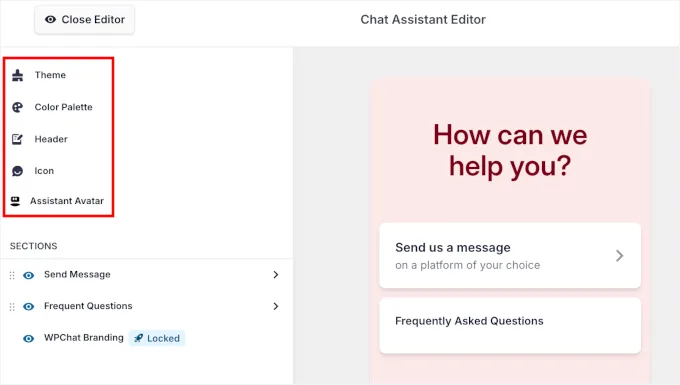Expand Frequent Questions section chevron

click(x=276, y=306)
